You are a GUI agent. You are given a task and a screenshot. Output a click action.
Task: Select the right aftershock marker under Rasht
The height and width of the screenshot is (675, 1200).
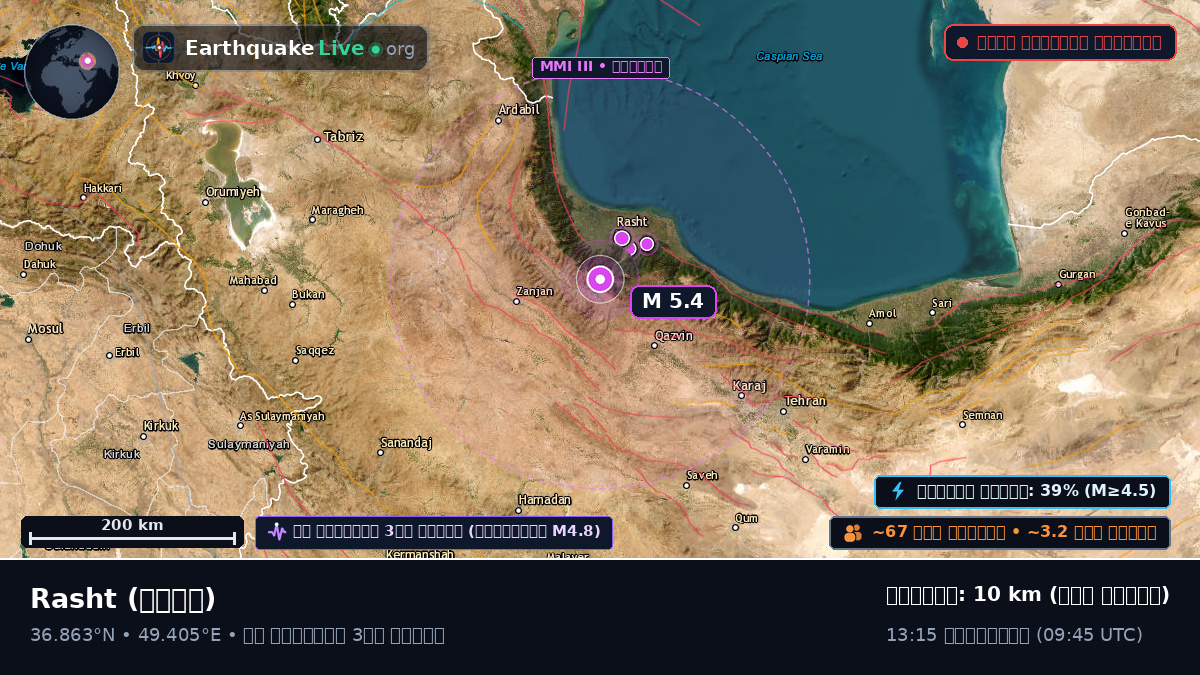click(x=647, y=244)
